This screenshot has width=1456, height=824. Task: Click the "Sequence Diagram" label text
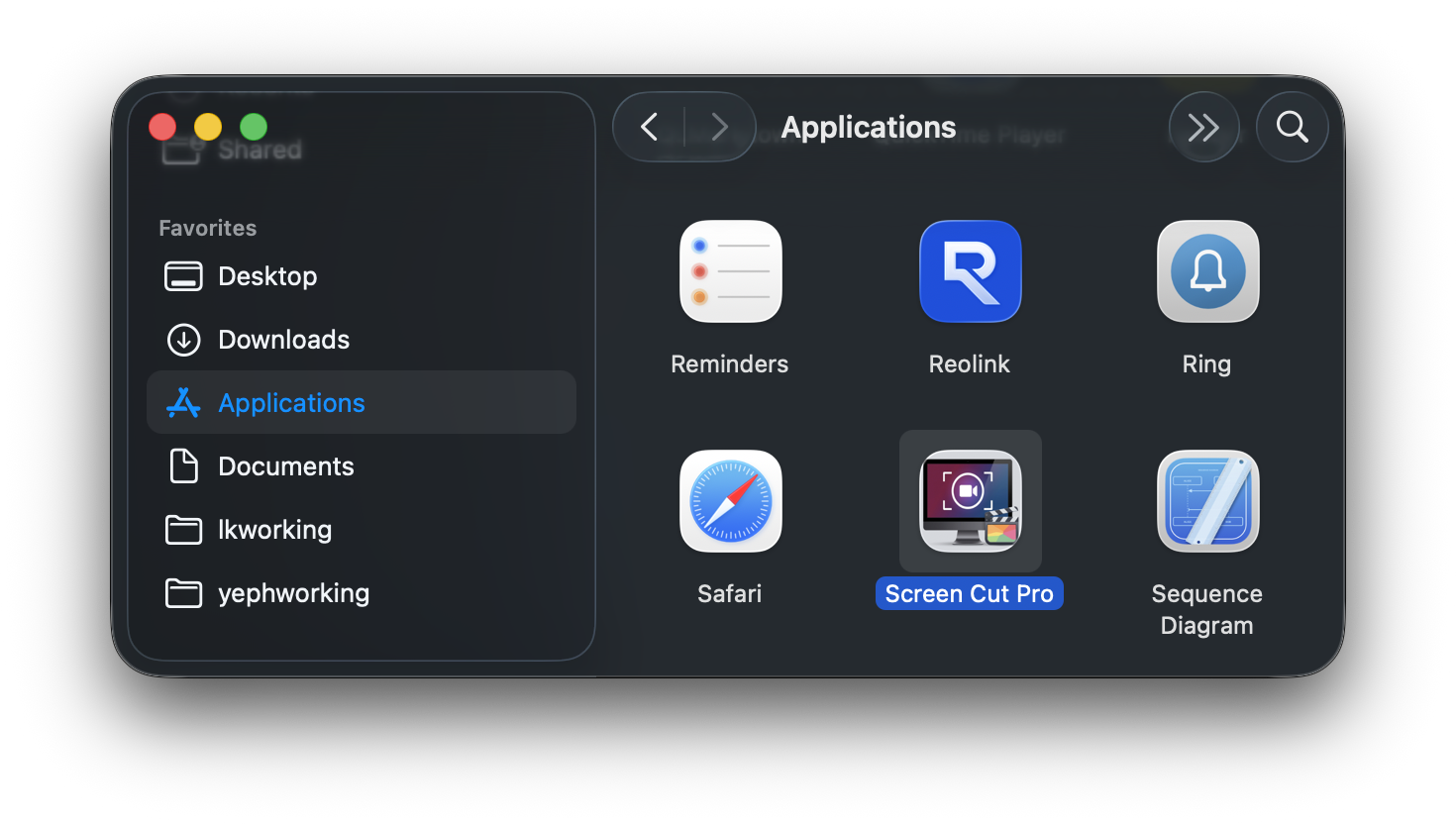click(1207, 610)
